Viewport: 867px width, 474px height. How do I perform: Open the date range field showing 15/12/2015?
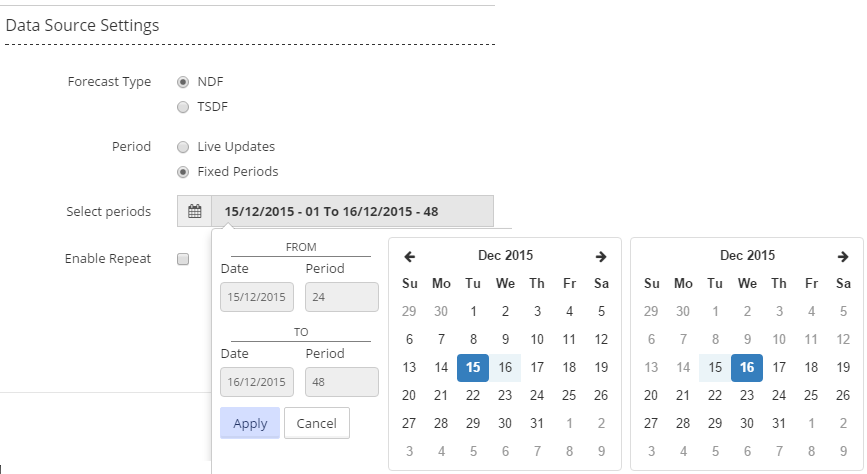(352, 211)
